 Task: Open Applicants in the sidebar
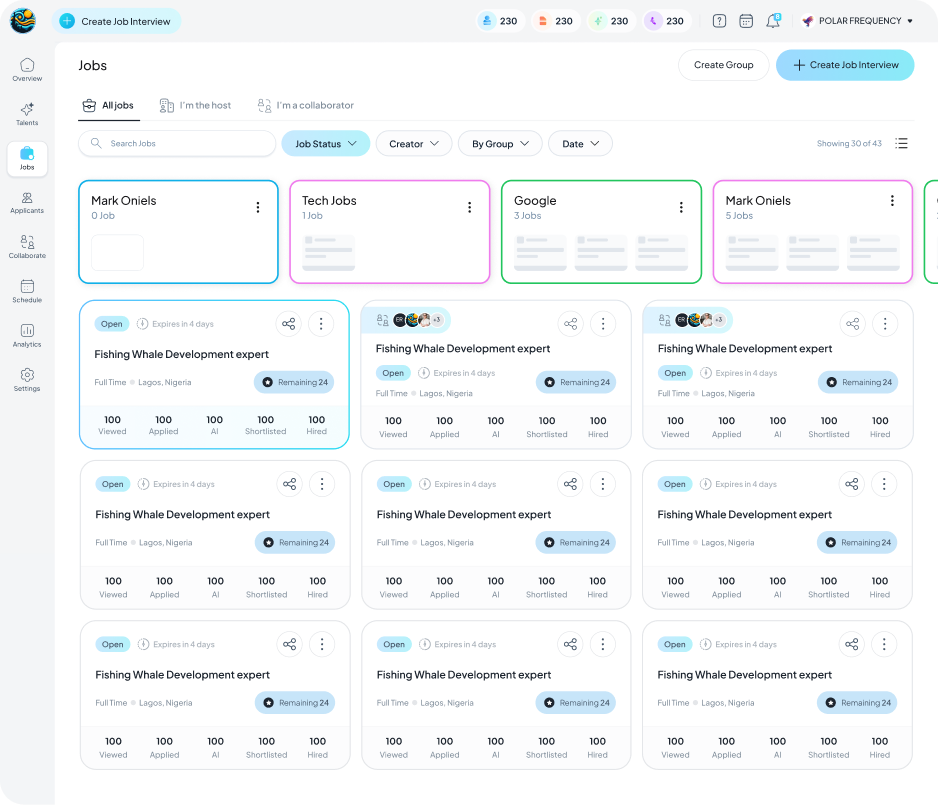click(27, 202)
